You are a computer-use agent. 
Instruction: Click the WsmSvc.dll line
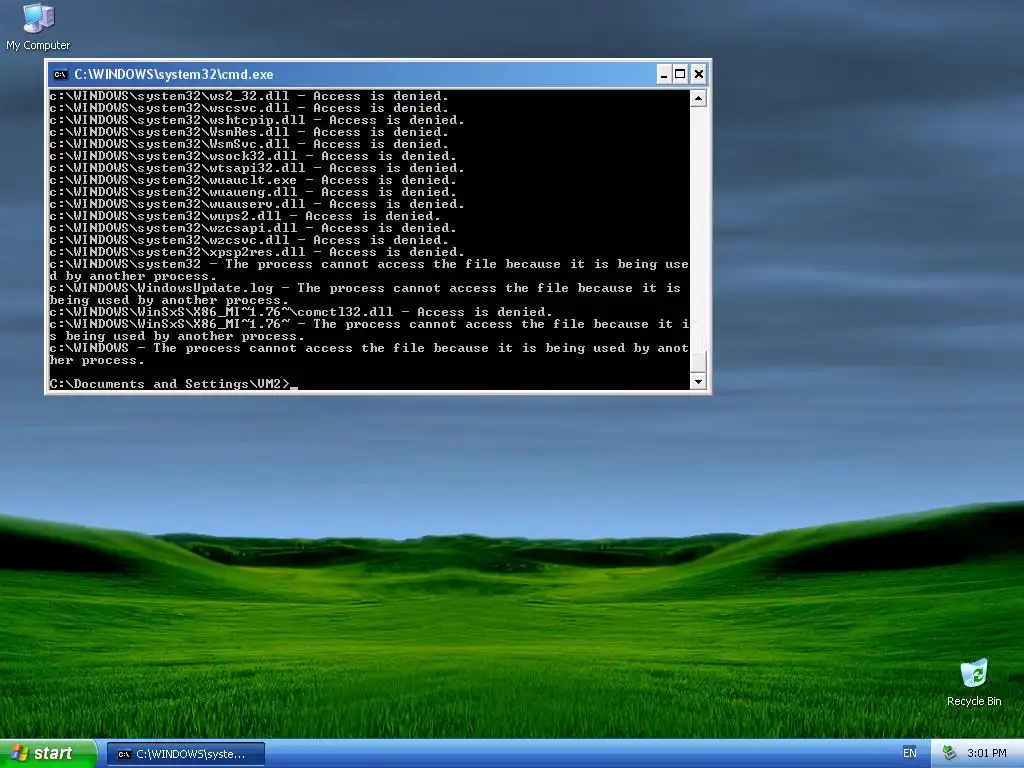click(249, 144)
